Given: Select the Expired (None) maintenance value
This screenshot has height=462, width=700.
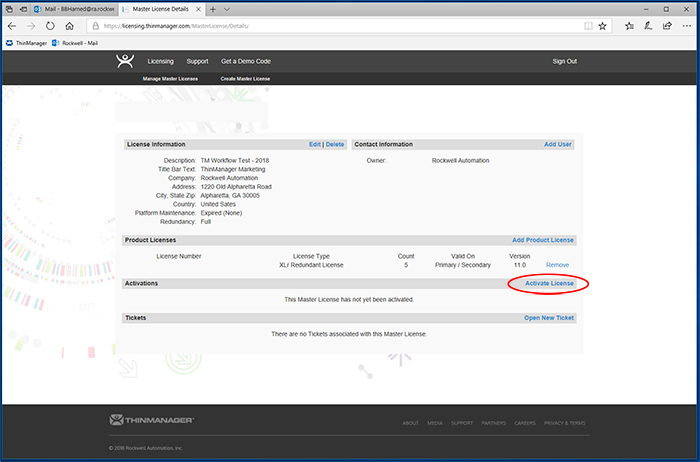Looking at the screenshot, I should point(221,213).
